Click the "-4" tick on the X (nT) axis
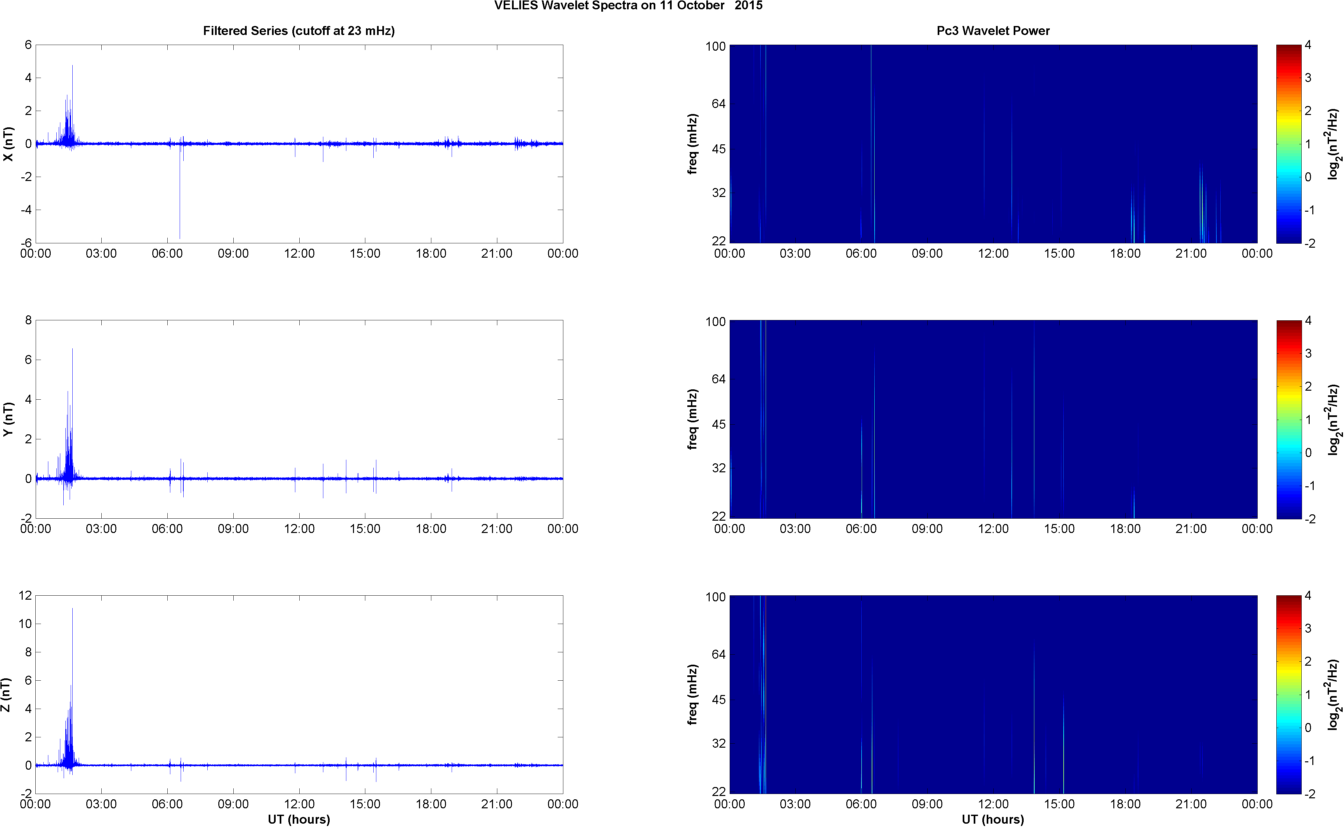1344x827 pixels. coord(27,209)
